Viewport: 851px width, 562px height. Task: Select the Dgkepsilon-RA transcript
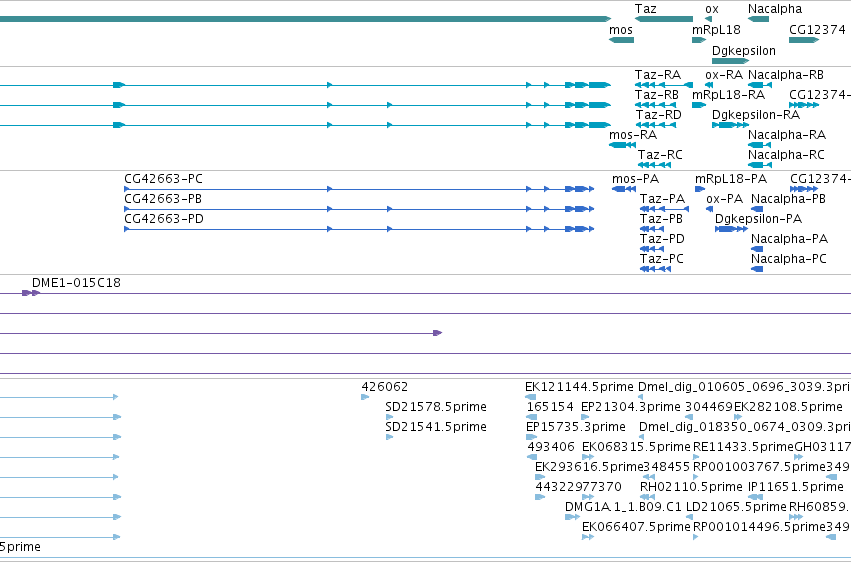coord(755,115)
